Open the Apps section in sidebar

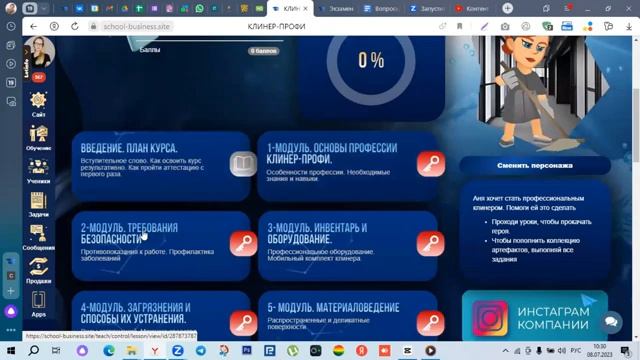(38, 304)
